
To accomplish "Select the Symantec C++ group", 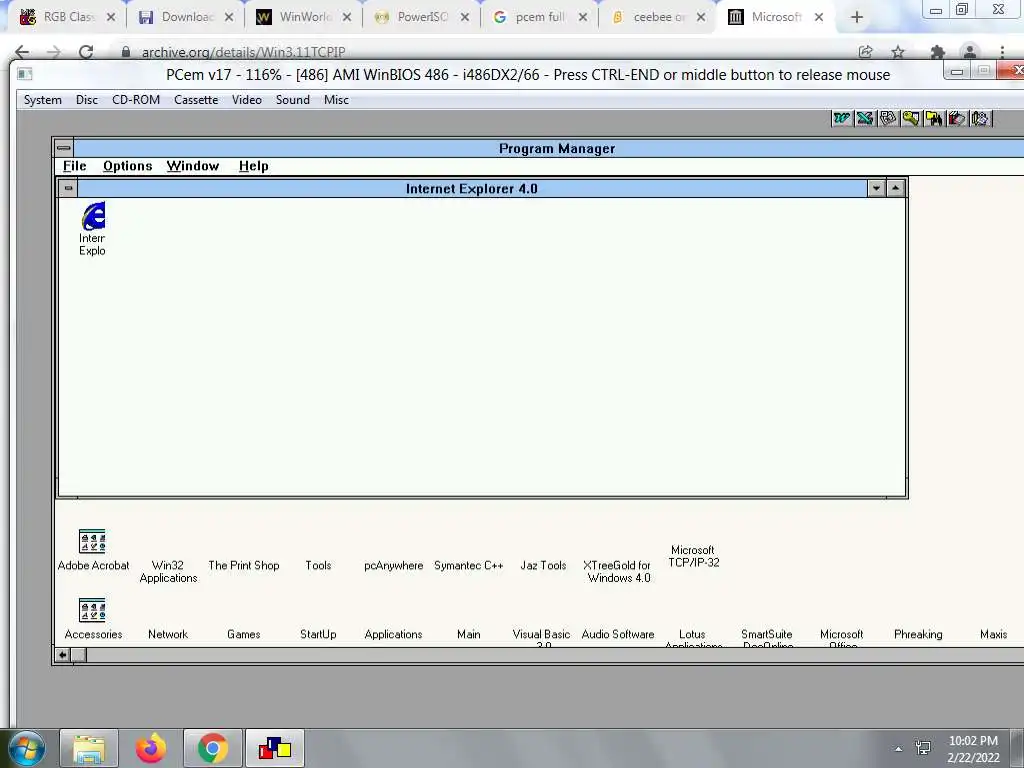I will pos(468,566).
